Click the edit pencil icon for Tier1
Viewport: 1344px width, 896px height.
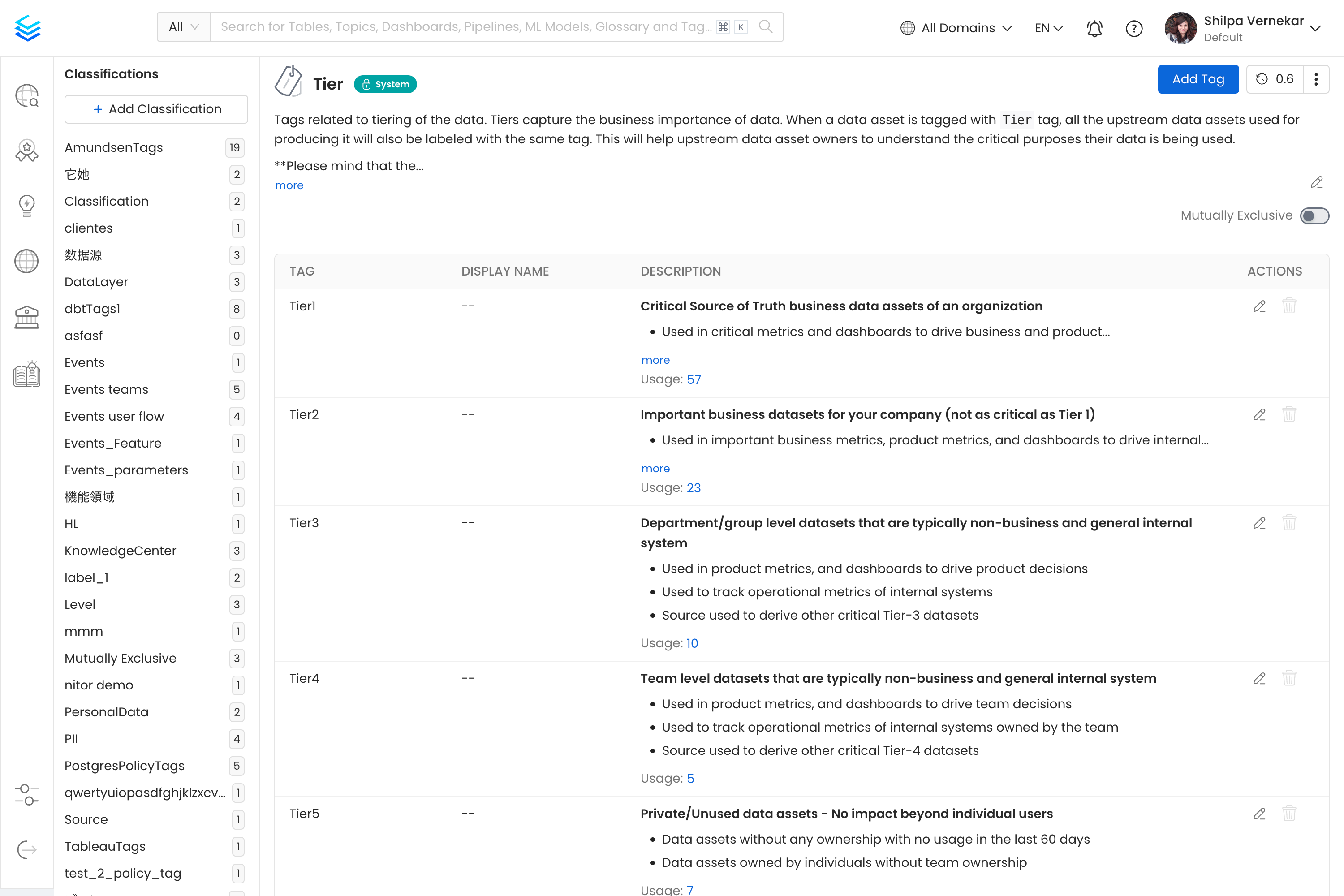tap(1259, 306)
